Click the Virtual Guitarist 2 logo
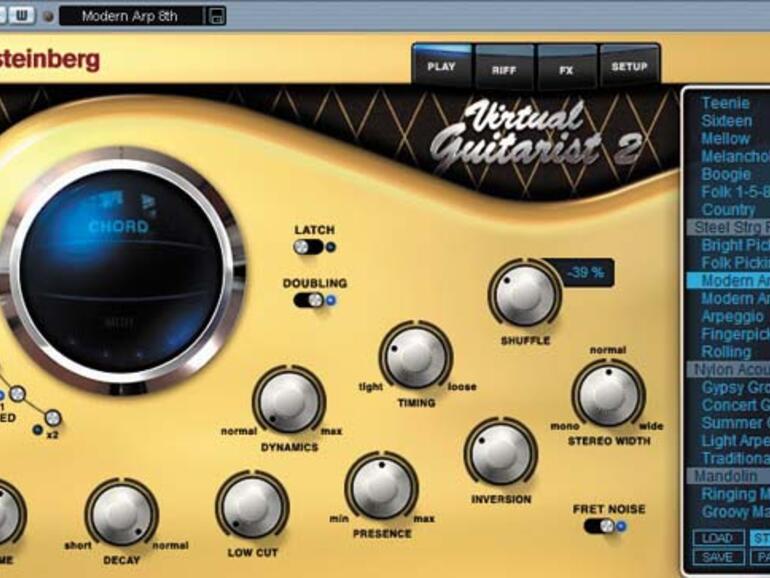Image resolution: width=770 pixels, height=578 pixels. (535, 135)
